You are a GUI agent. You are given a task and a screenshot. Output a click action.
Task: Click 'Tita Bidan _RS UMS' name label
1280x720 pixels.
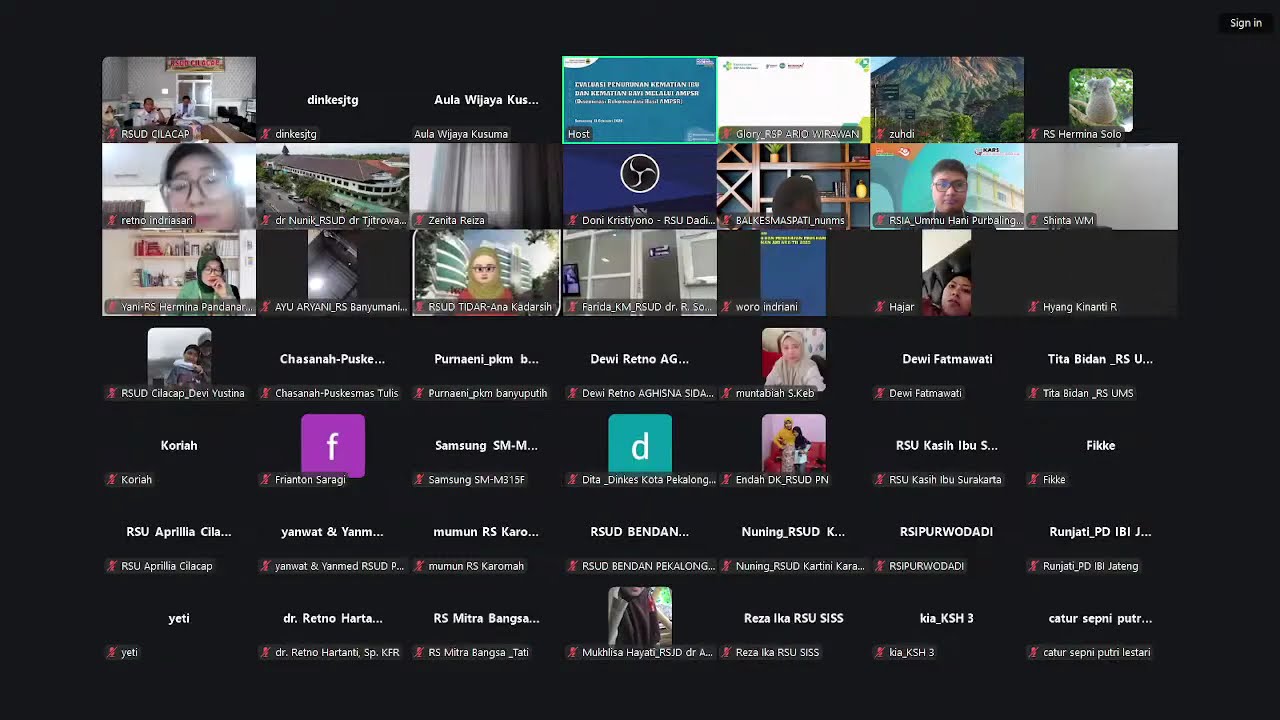point(1088,394)
